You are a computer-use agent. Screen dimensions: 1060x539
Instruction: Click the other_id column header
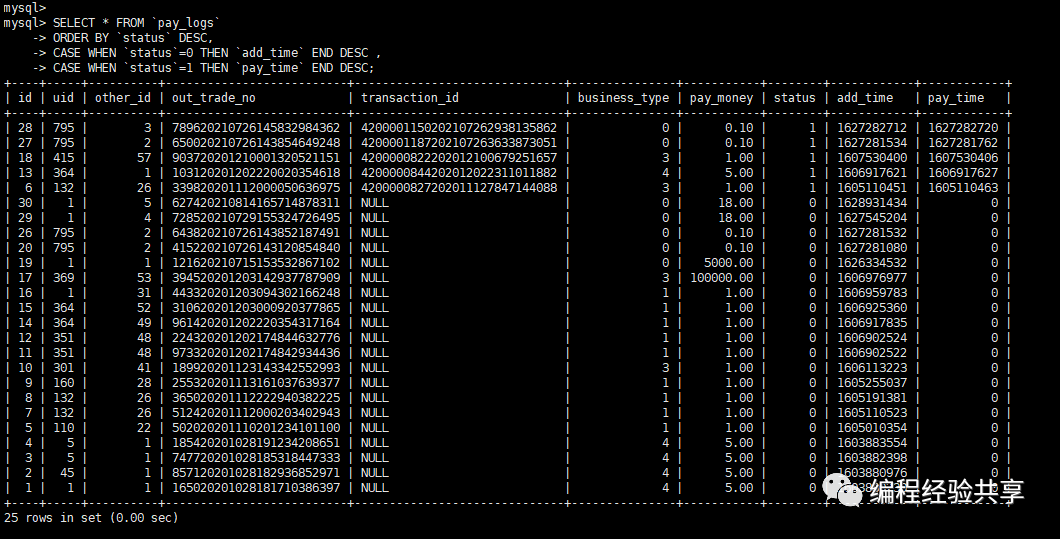(123, 98)
